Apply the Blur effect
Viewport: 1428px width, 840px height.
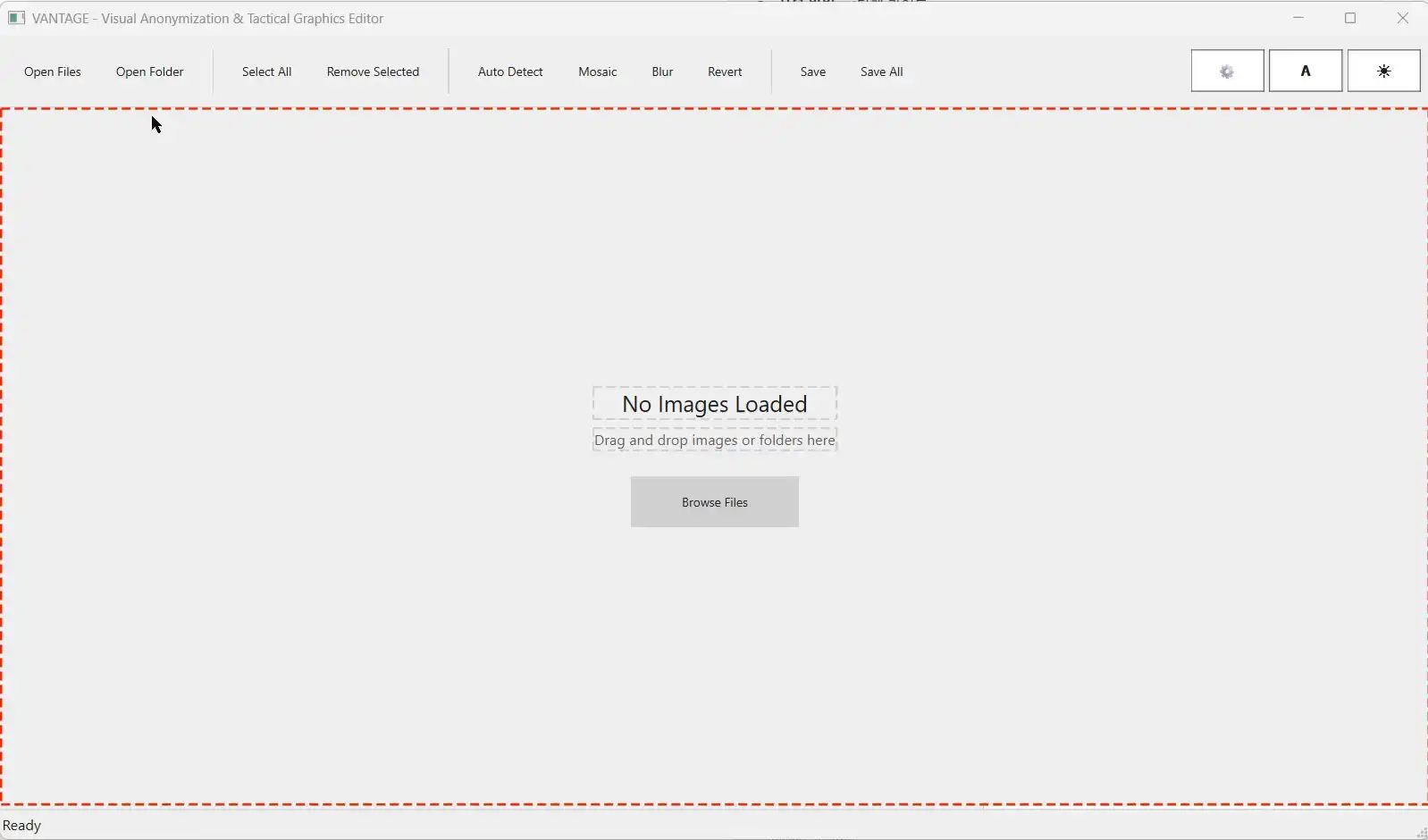662,72
